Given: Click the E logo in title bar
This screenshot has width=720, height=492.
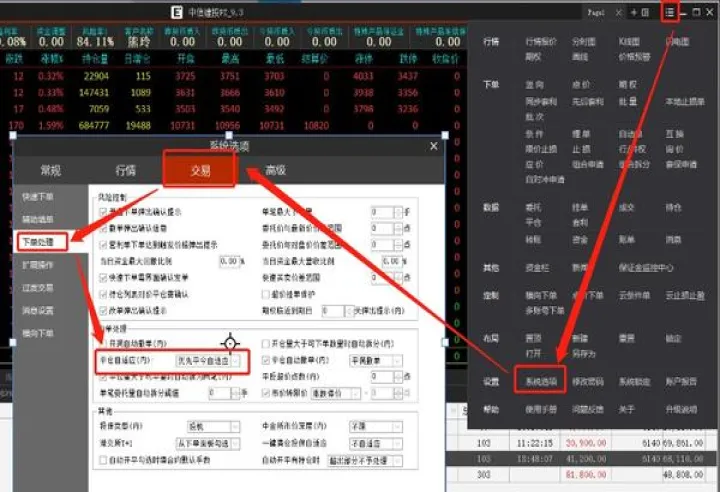Looking at the screenshot, I should [177, 12].
